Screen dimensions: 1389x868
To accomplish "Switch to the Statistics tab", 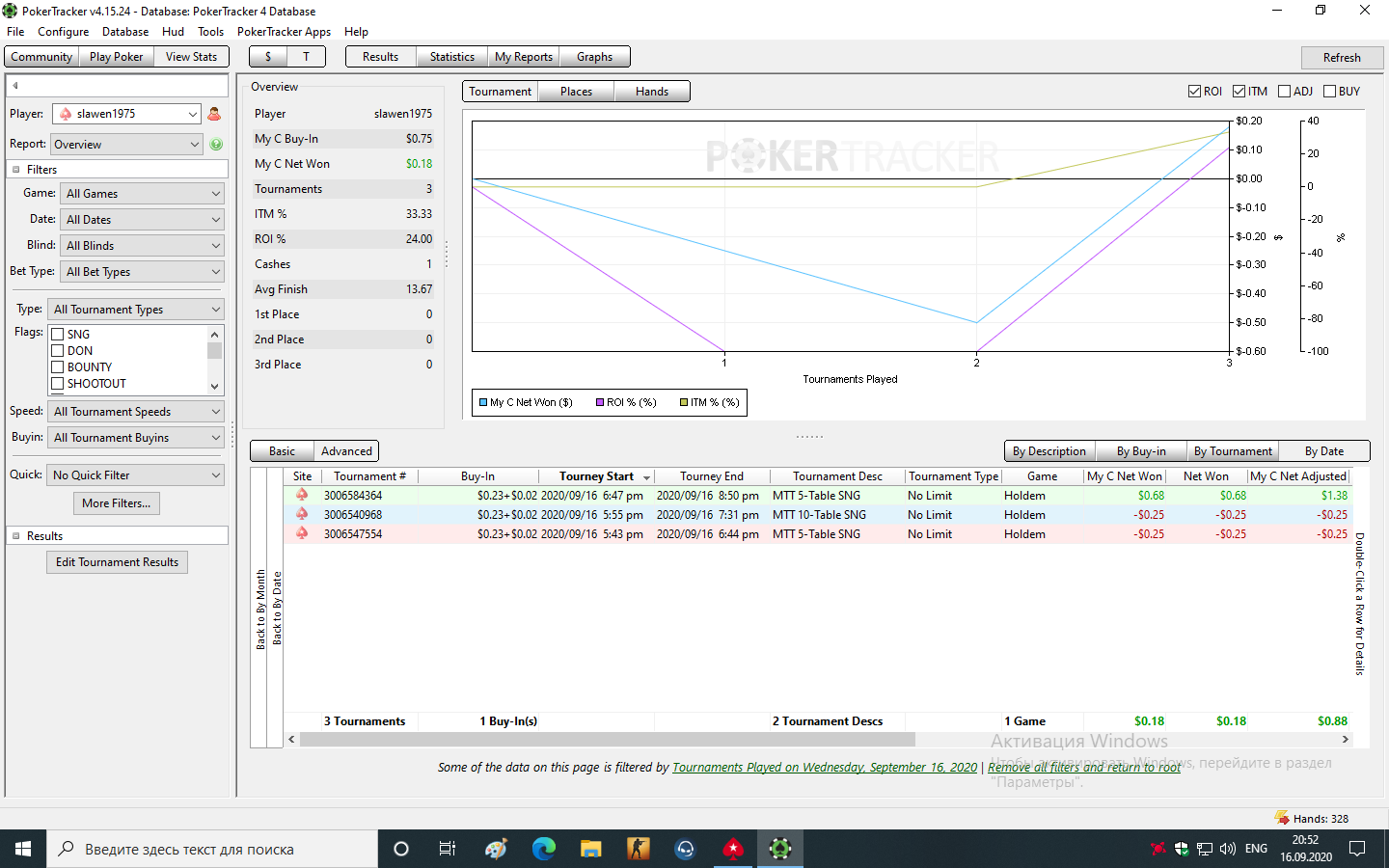I will tap(452, 57).
